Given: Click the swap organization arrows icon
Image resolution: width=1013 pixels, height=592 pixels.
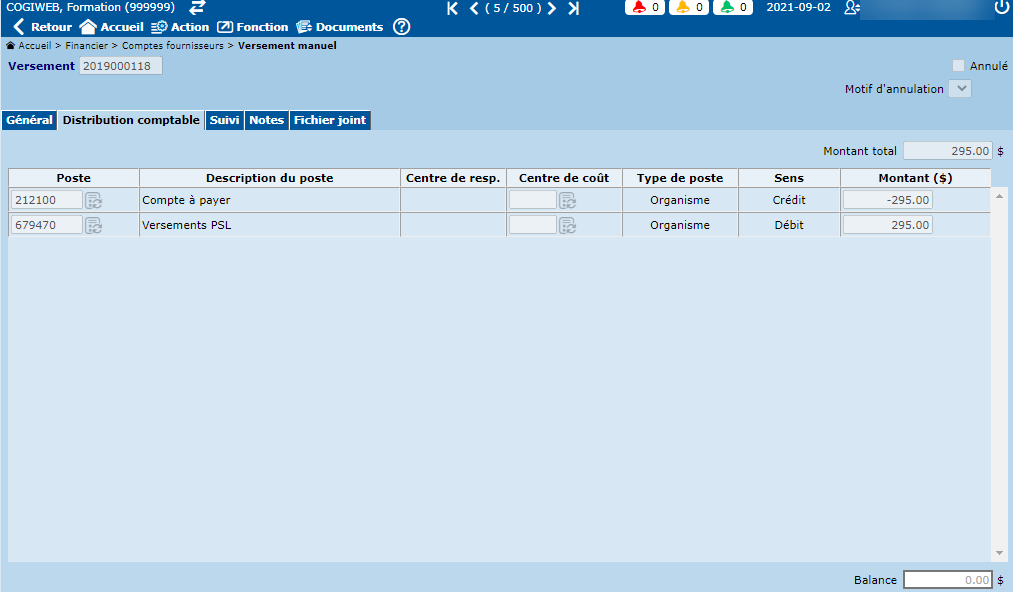Looking at the screenshot, I should tap(197, 7).
